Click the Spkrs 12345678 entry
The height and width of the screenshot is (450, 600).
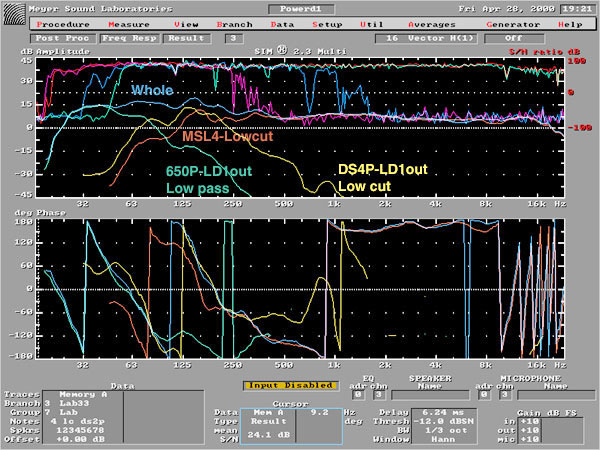78,430
